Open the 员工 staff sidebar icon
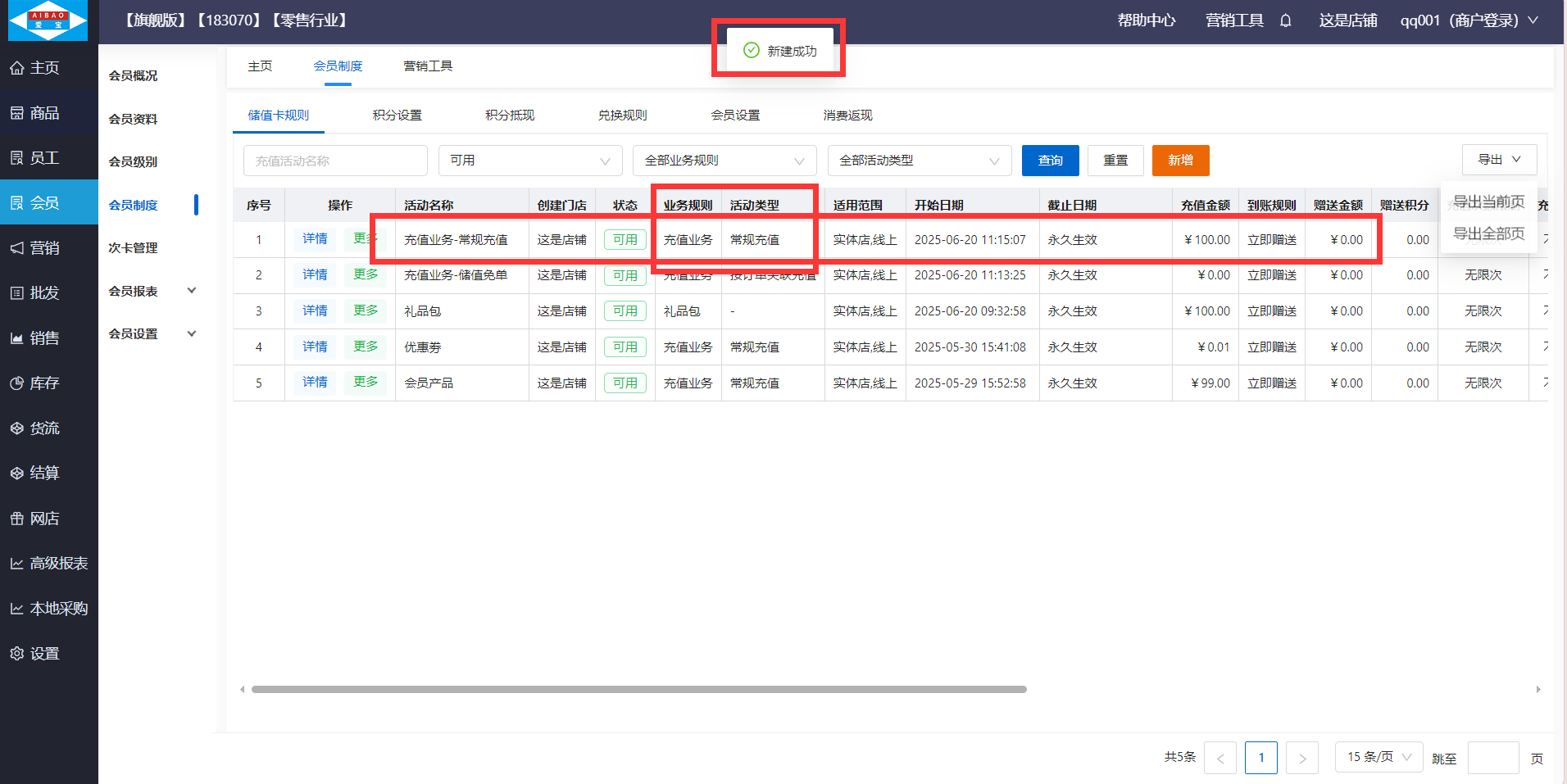The image size is (1567, 784). tap(16, 158)
